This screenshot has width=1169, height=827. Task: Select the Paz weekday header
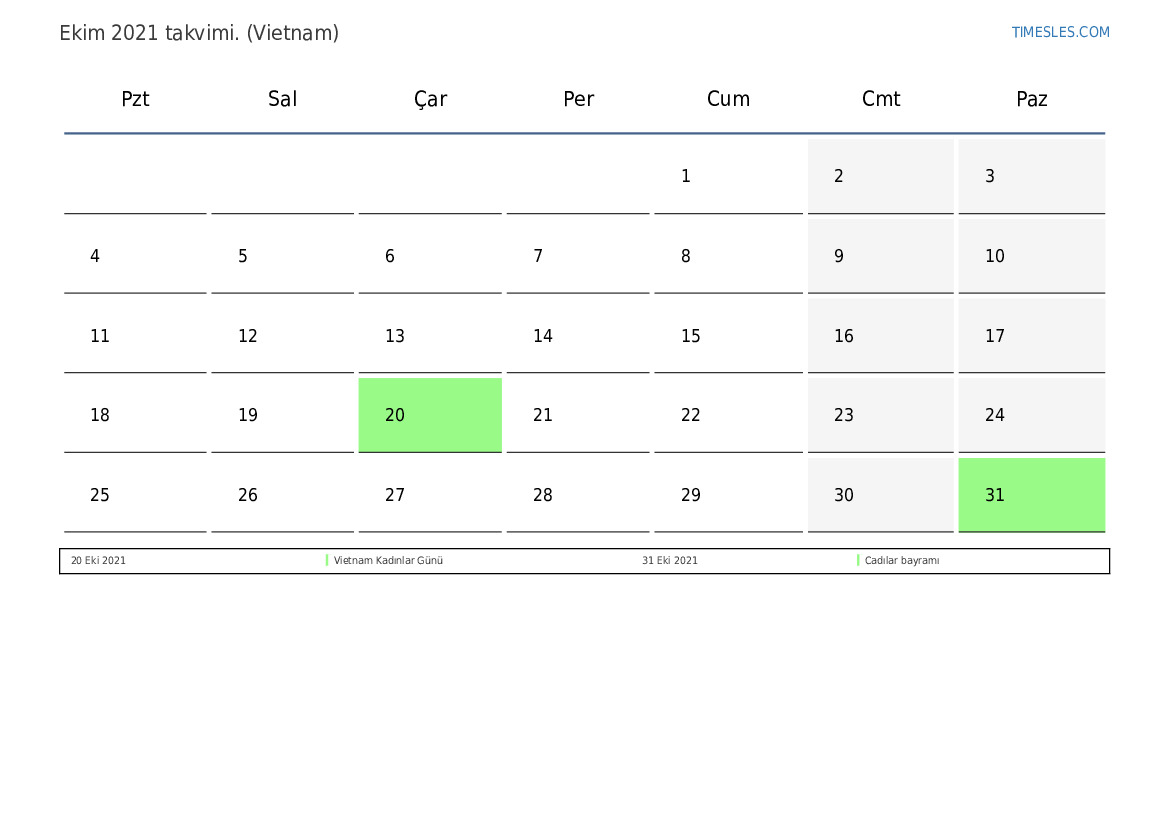coord(1032,99)
